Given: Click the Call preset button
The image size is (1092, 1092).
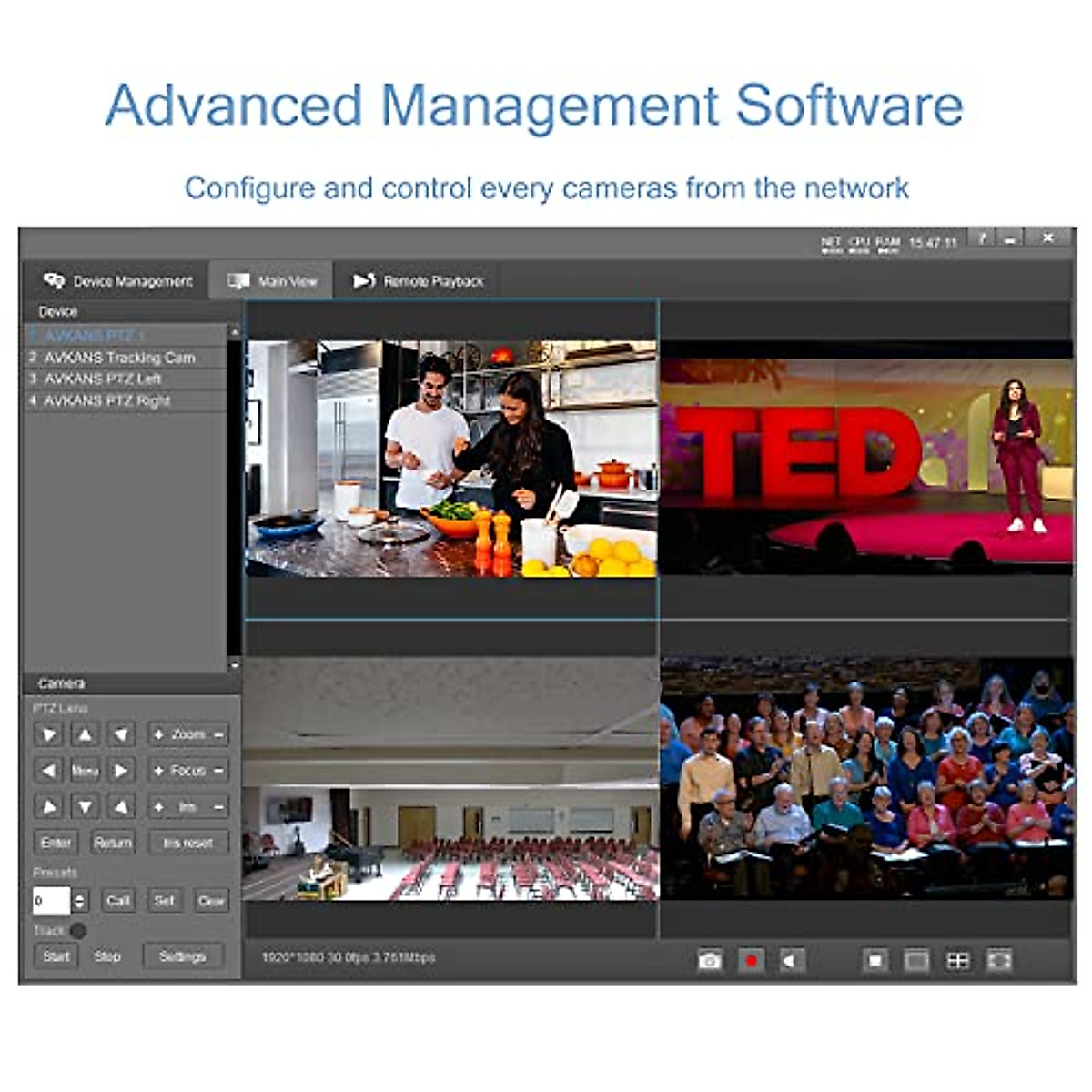Looking at the screenshot, I should click(118, 901).
